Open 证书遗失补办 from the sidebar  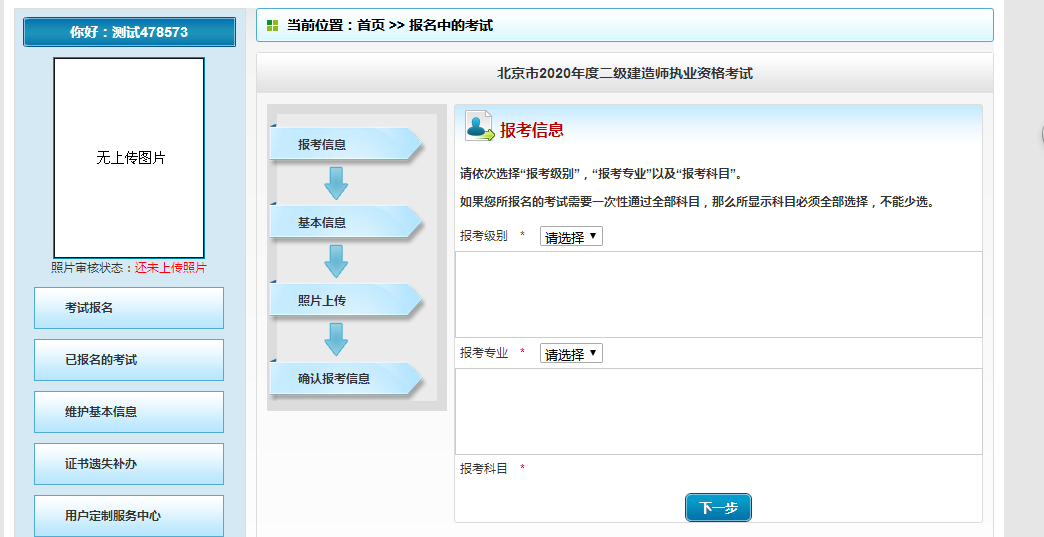click(x=129, y=464)
